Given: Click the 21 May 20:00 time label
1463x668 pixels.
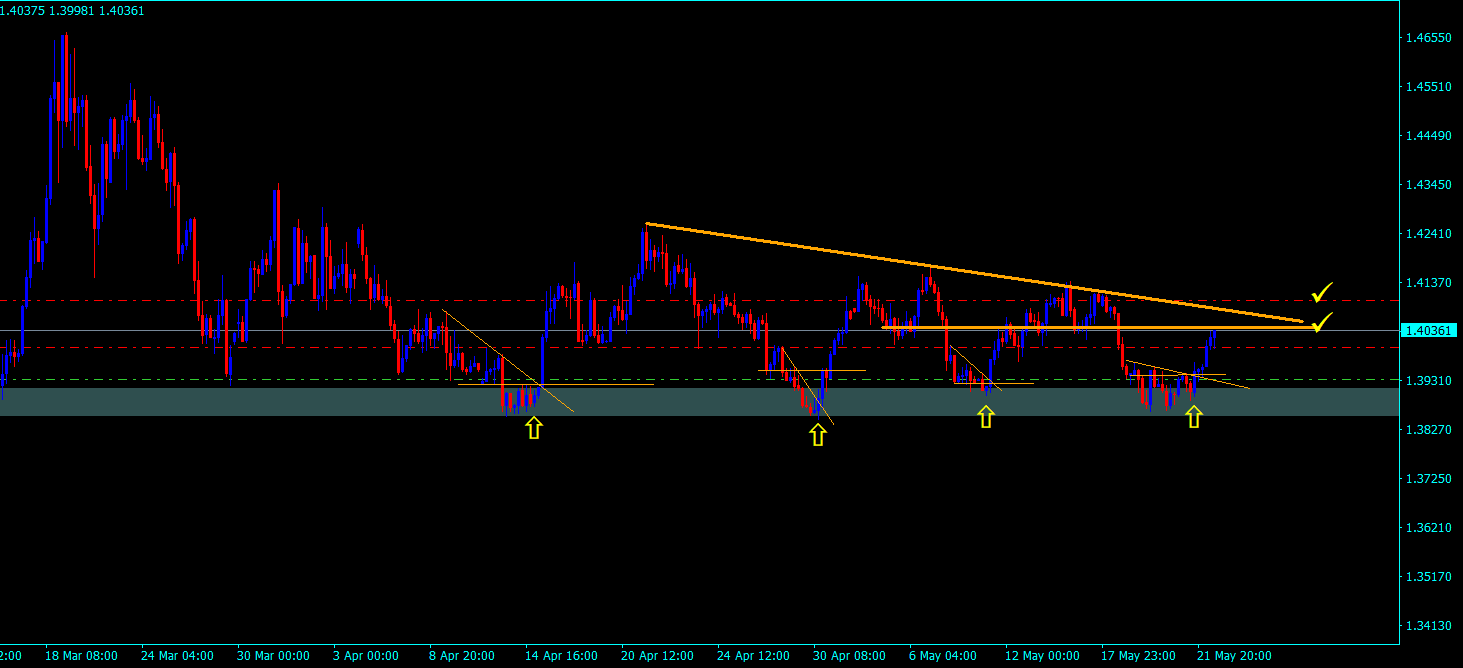Looking at the screenshot, I should (x=1234, y=656).
